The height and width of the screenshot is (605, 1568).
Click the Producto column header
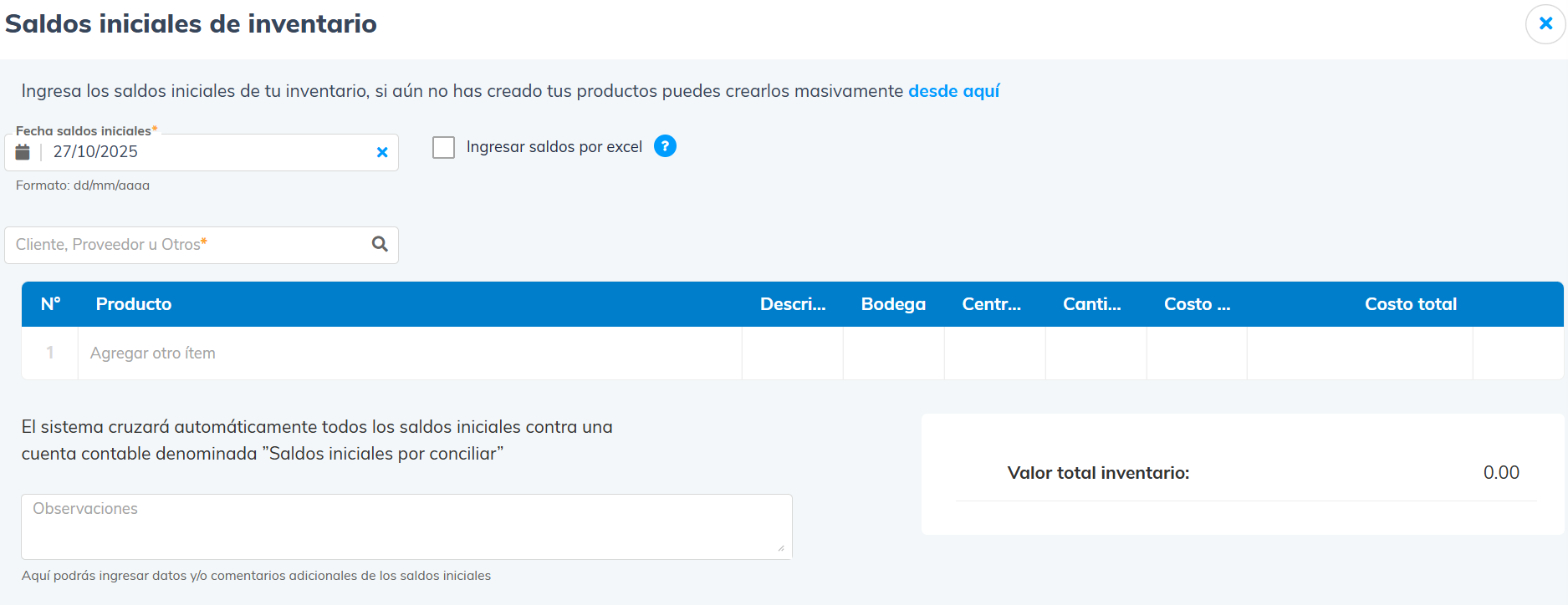[134, 304]
